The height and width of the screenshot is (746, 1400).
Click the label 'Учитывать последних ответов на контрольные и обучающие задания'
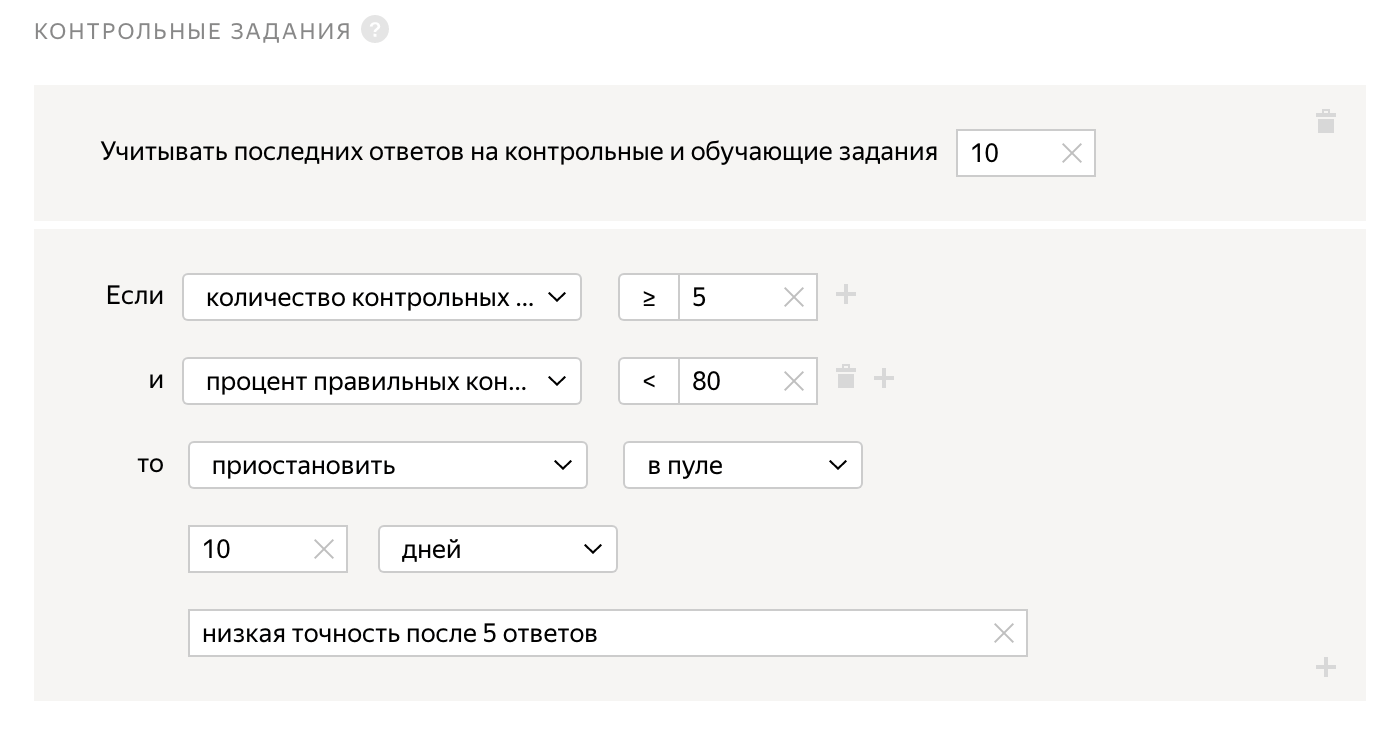coord(520,152)
